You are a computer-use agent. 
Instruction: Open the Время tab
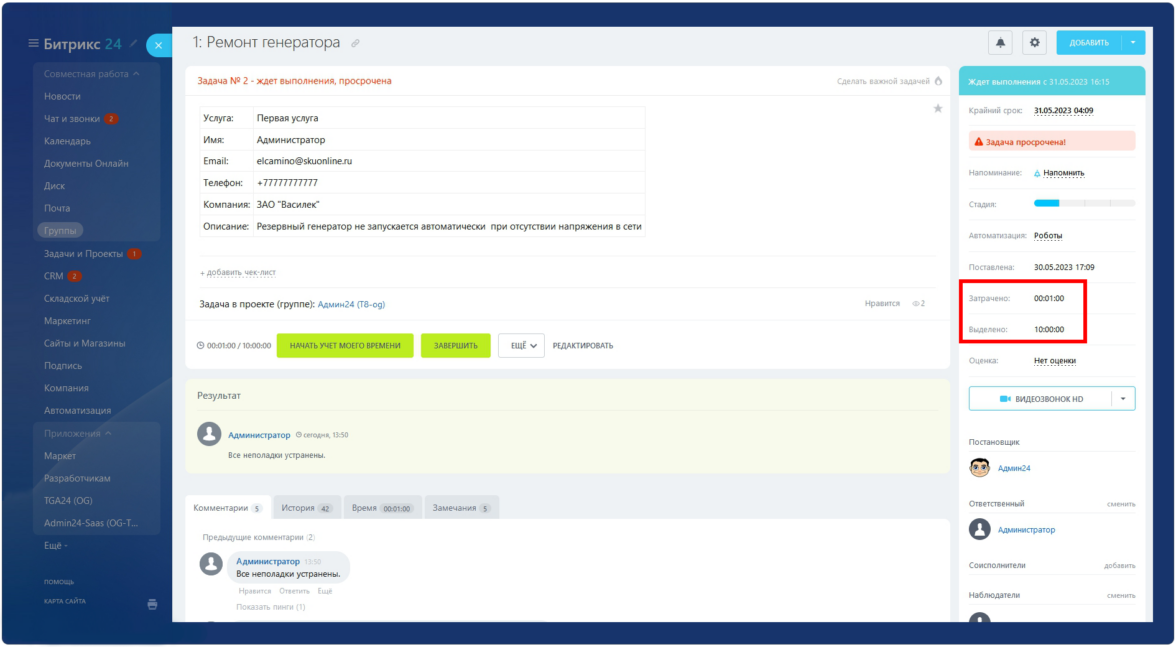click(x=382, y=508)
